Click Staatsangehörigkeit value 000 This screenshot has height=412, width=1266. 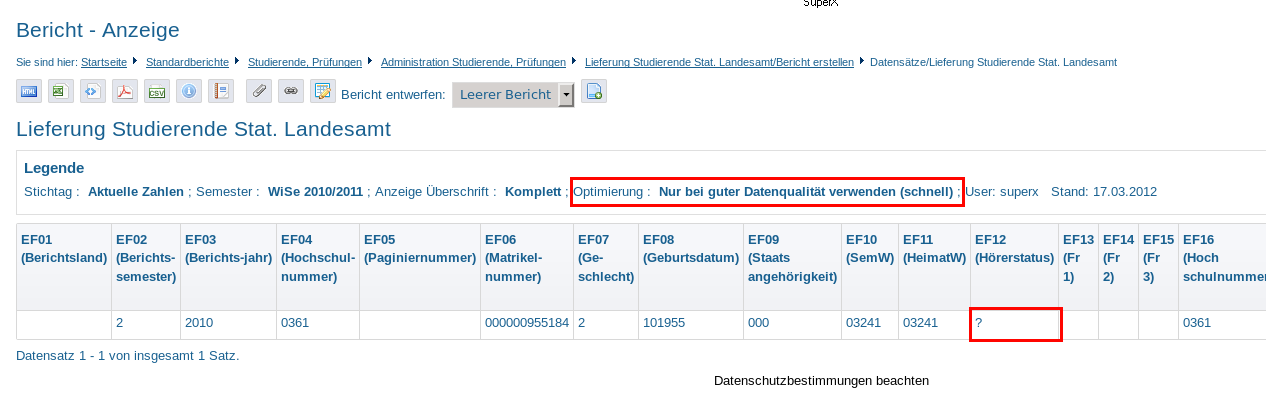758,323
